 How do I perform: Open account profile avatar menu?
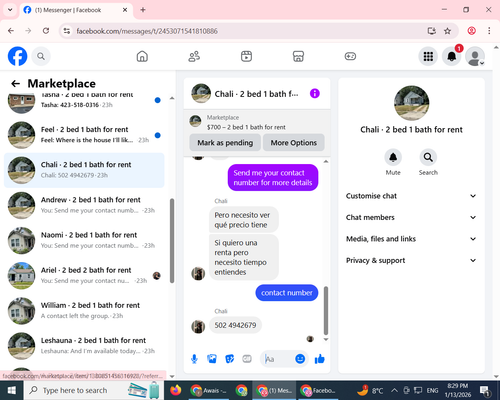pos(475,56)
